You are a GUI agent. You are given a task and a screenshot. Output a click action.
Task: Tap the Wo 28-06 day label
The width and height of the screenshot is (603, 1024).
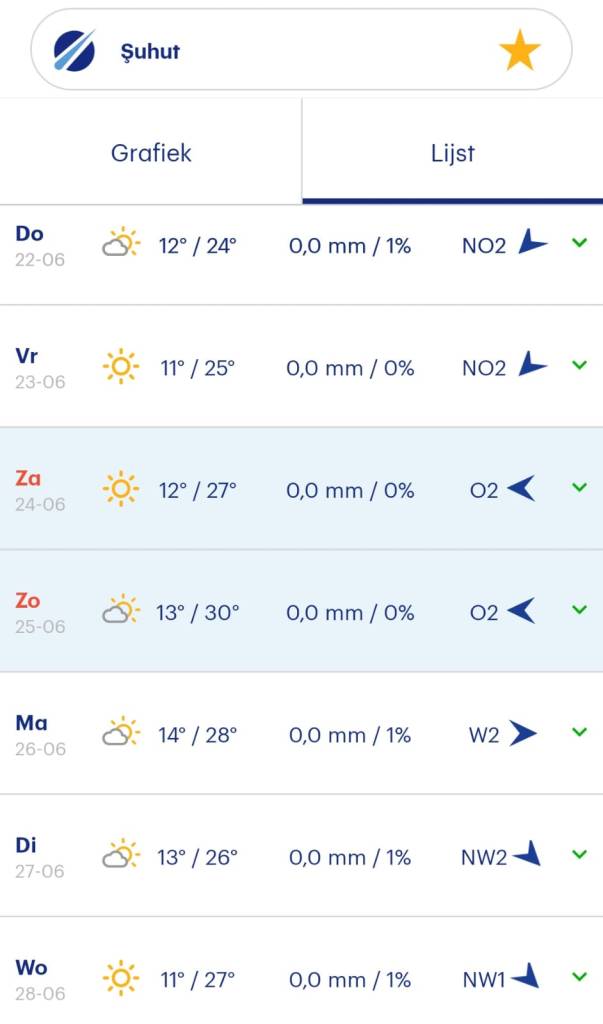click(x=40, y=979)
